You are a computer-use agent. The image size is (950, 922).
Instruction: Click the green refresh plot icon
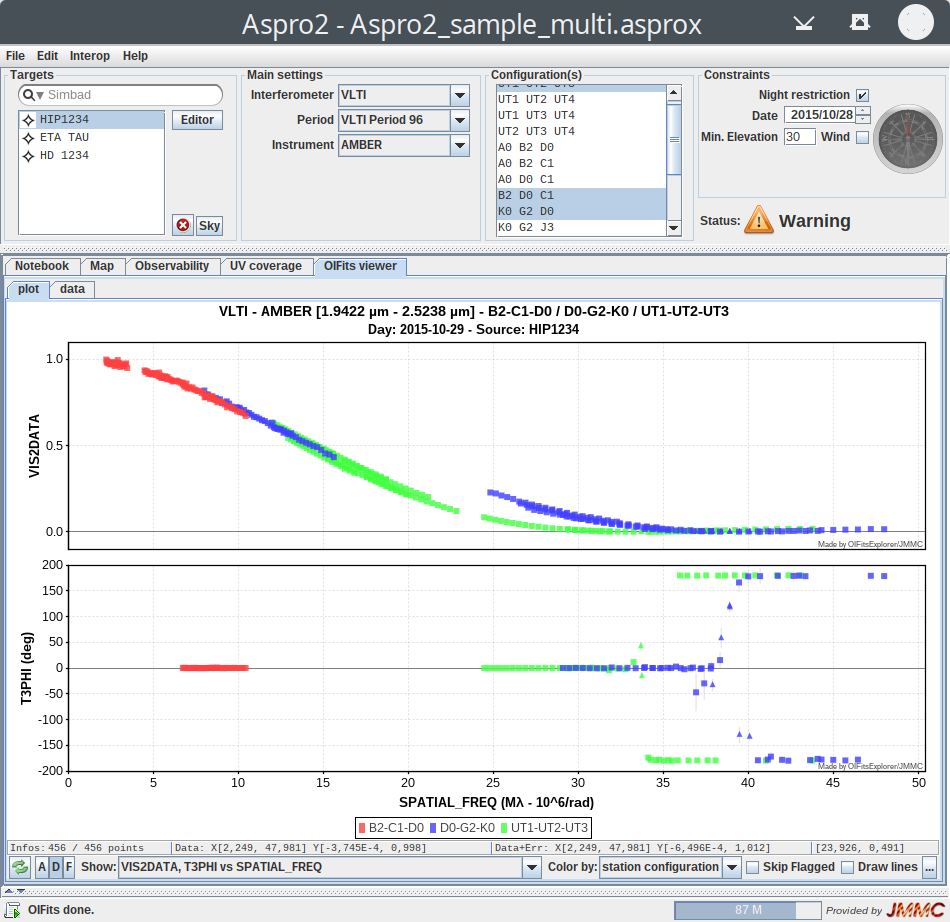point(20,867)
